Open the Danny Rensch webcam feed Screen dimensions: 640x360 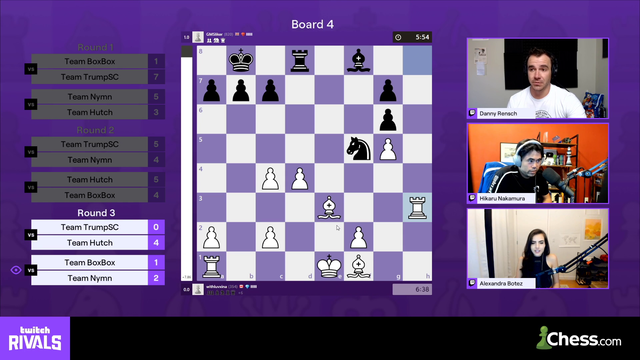coord(538,78)
